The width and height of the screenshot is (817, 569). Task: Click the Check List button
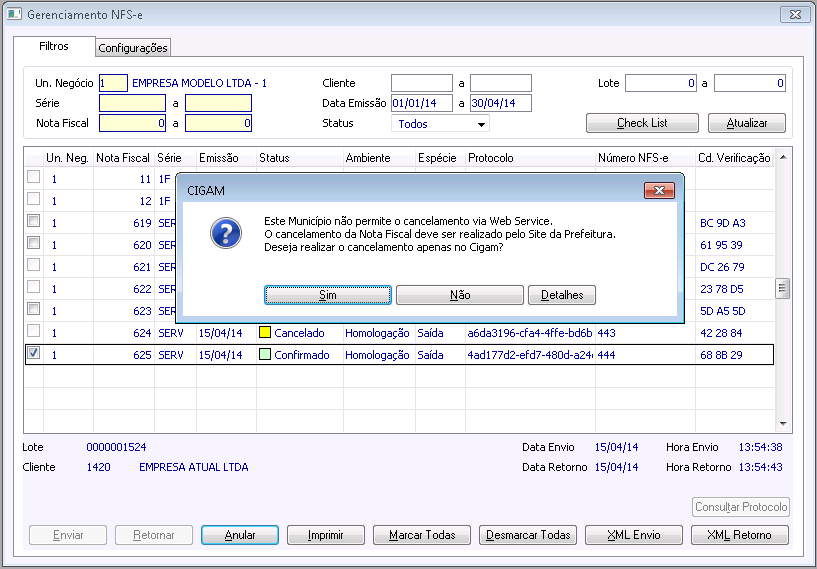pyautogui.click(x=642, y=123)
